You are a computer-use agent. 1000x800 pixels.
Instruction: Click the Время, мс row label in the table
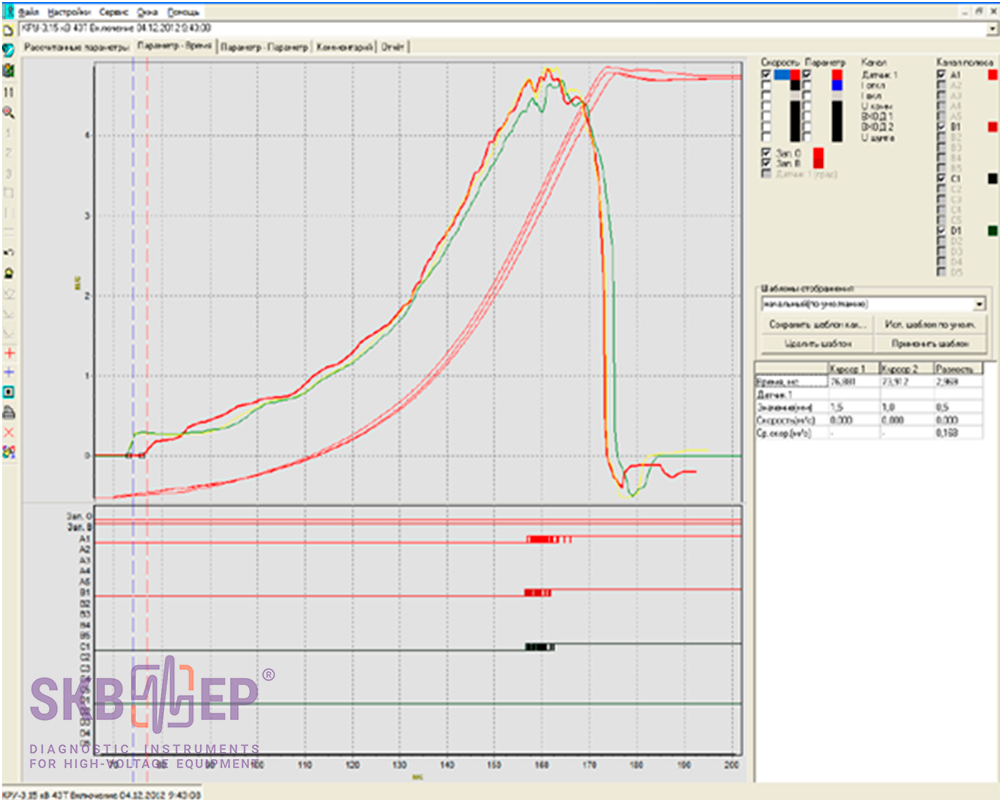[x=791, y=381]
